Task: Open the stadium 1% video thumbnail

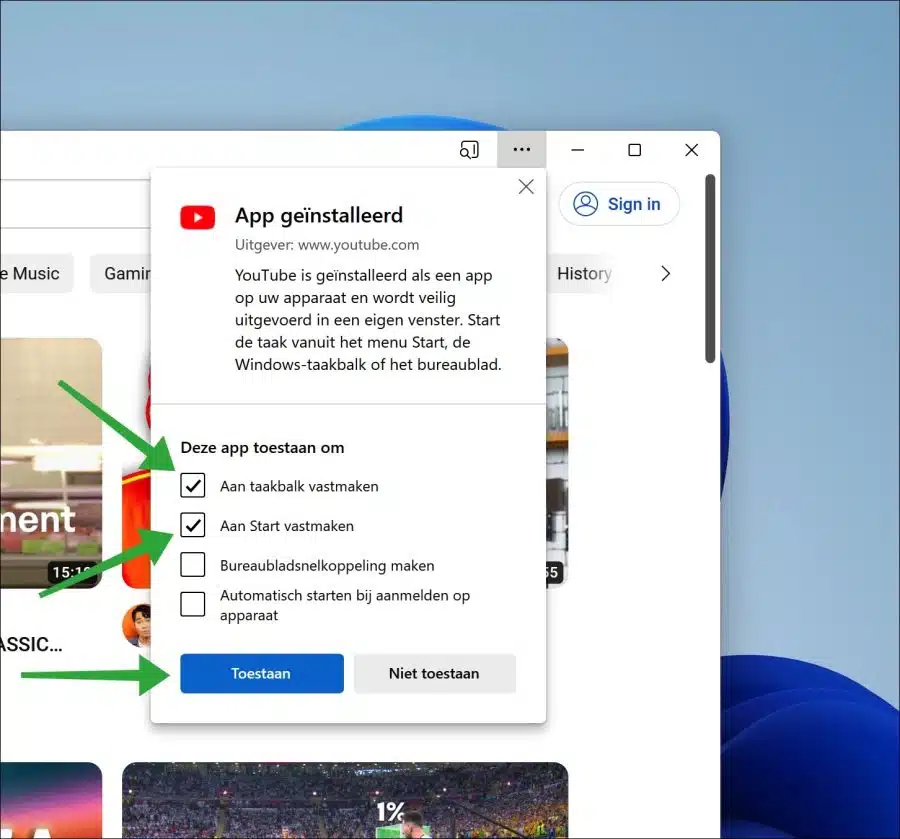Action: click(x=345, y=801)
